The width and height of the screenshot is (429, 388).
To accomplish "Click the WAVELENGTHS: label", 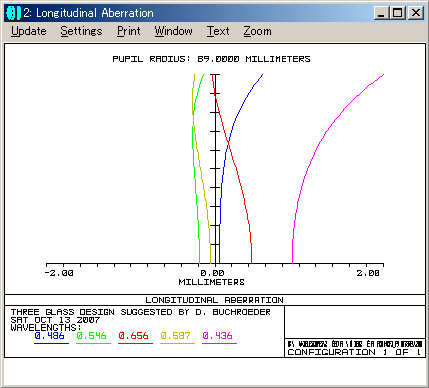I will (x=46, y=328).
